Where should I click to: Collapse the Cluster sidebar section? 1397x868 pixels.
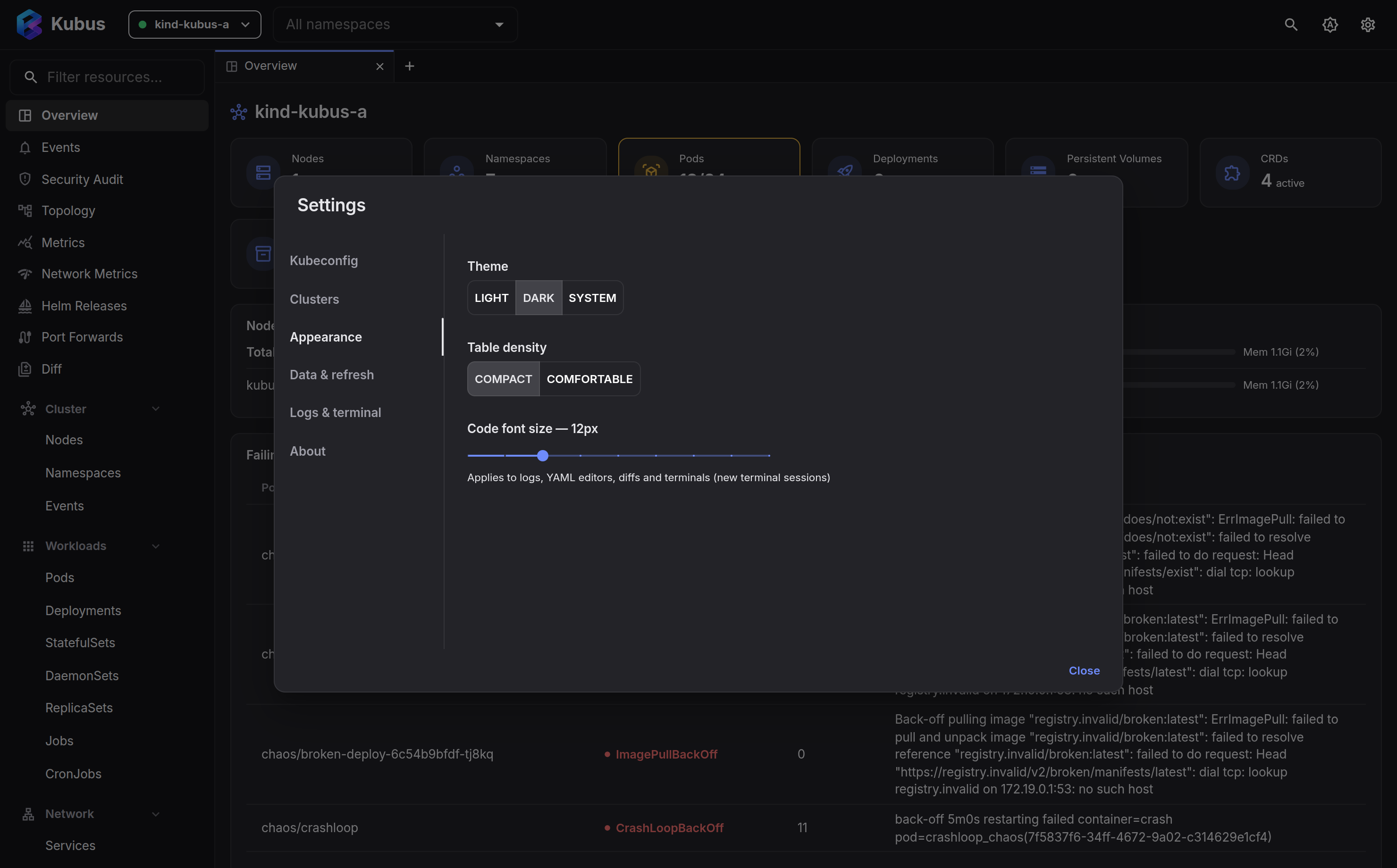[156, 409]
